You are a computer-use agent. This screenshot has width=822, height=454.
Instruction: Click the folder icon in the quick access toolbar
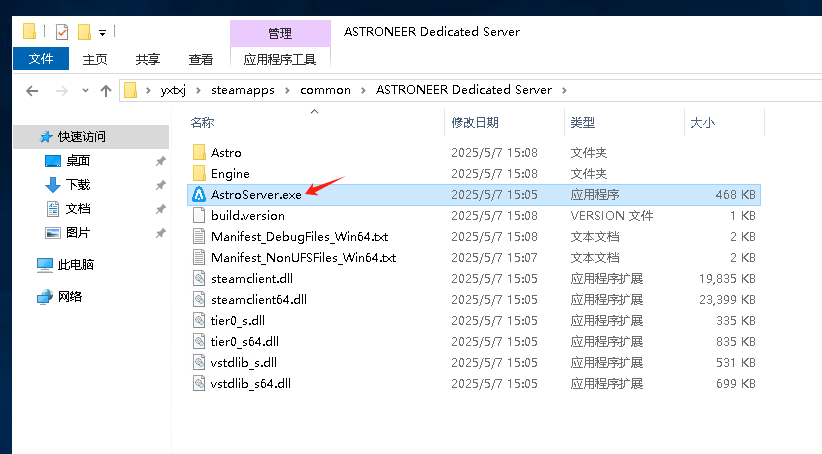[29, 31]
